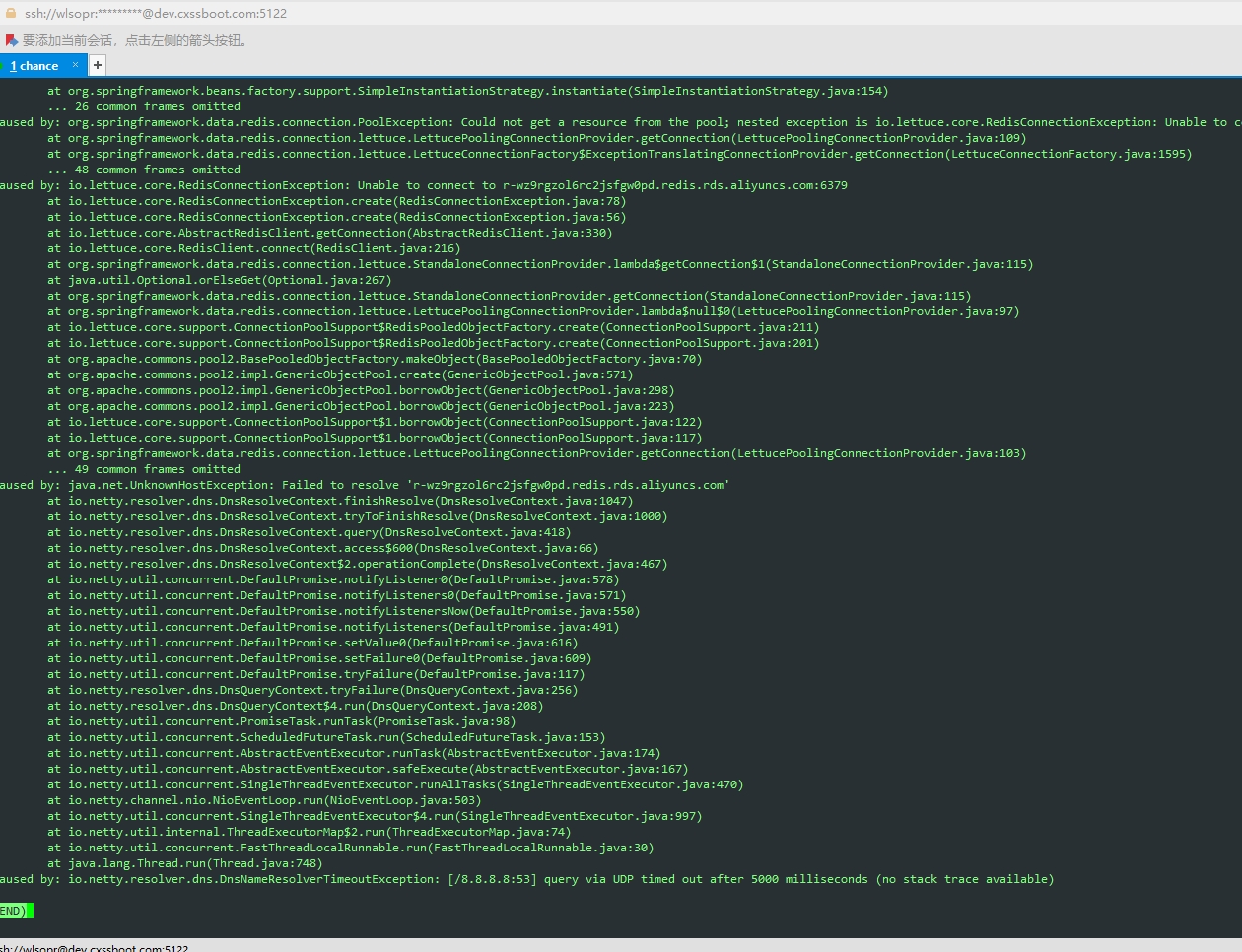Viewport: 1242px width, 952px height.
Task: Click the status bar ssh connection text
Action: (95, 948)
